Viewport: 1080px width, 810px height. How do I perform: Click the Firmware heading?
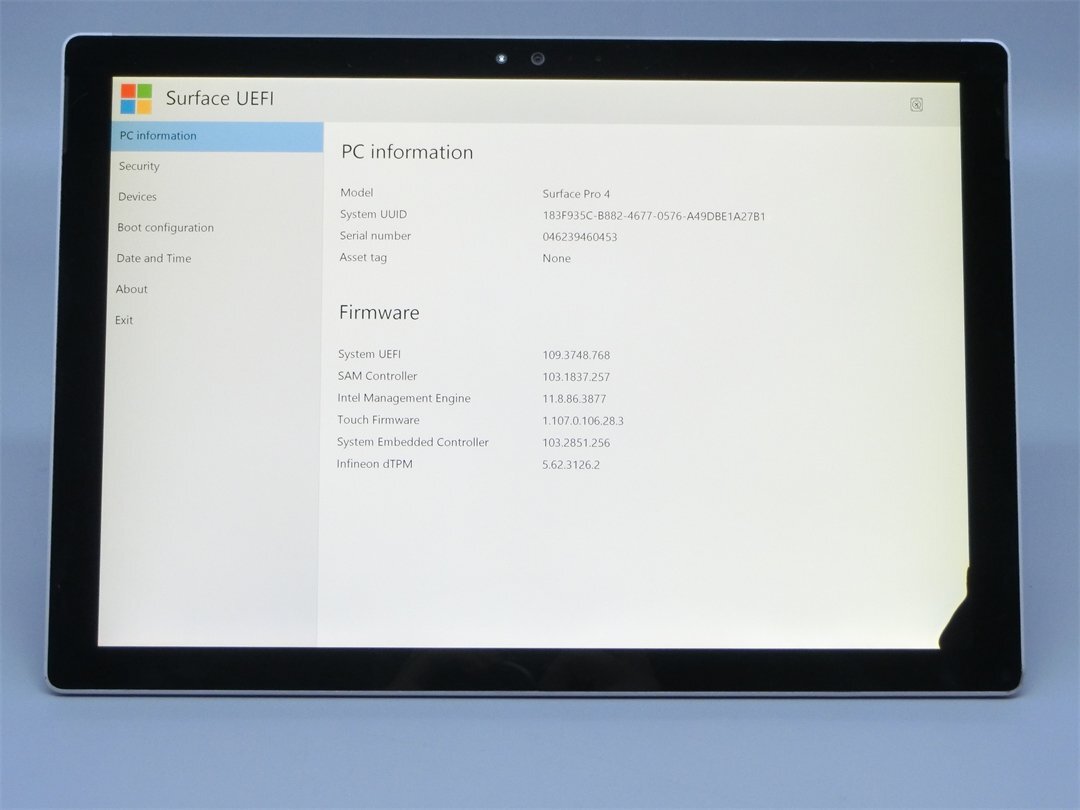coord(379,313)
